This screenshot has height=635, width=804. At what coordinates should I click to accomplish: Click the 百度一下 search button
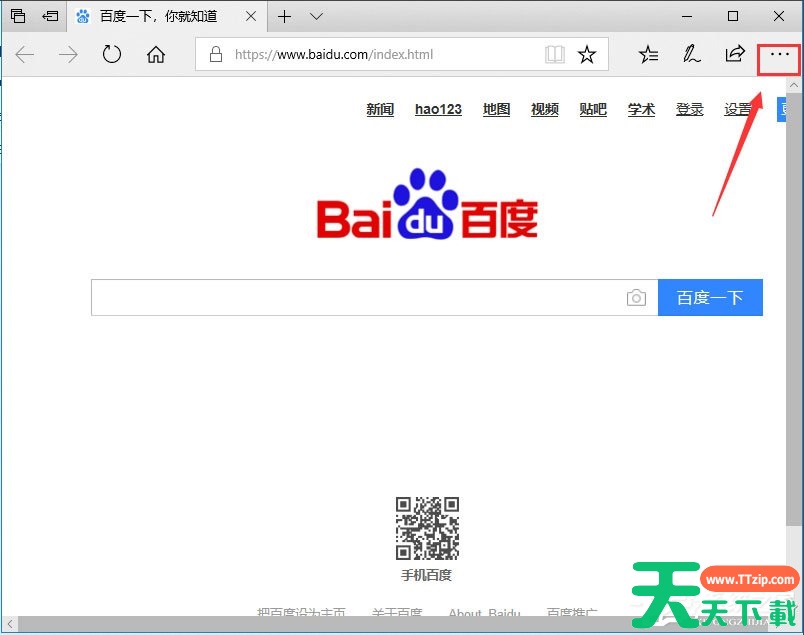point(710,297)
